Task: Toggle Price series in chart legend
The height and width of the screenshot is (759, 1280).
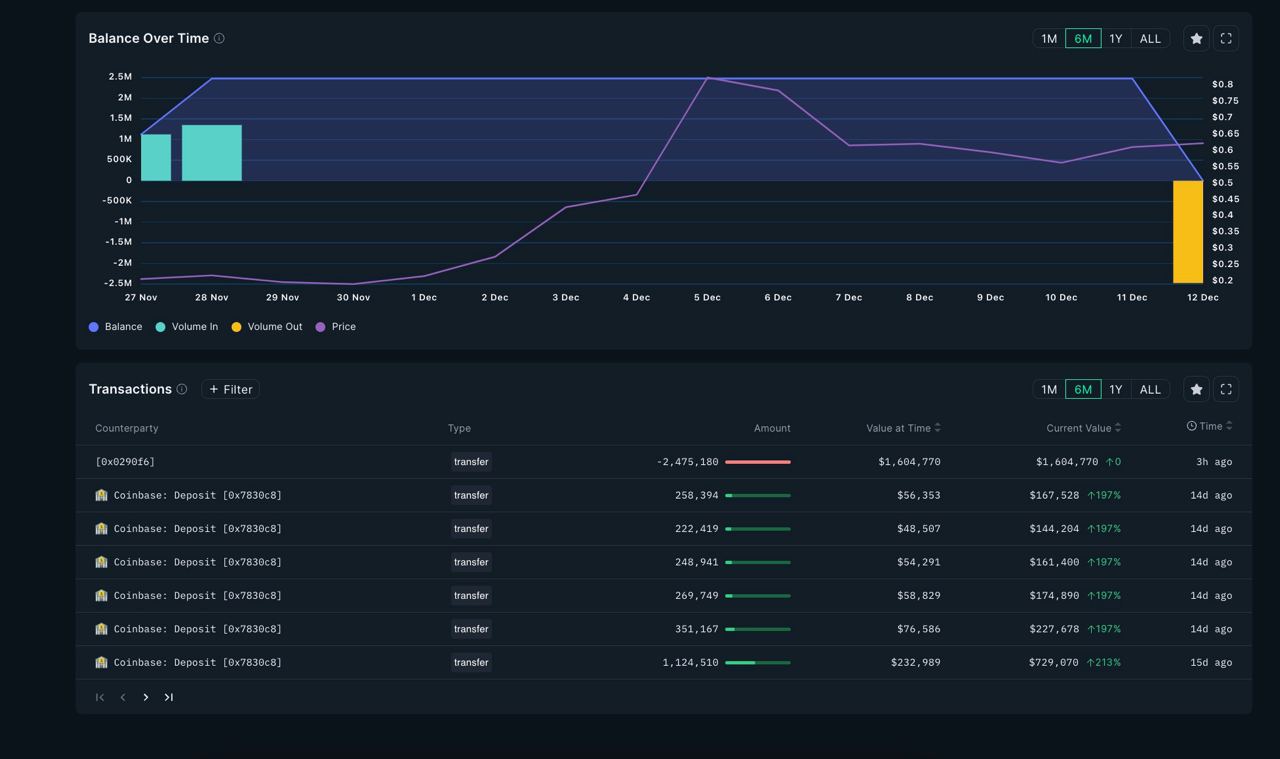Action: coord(335,327)
